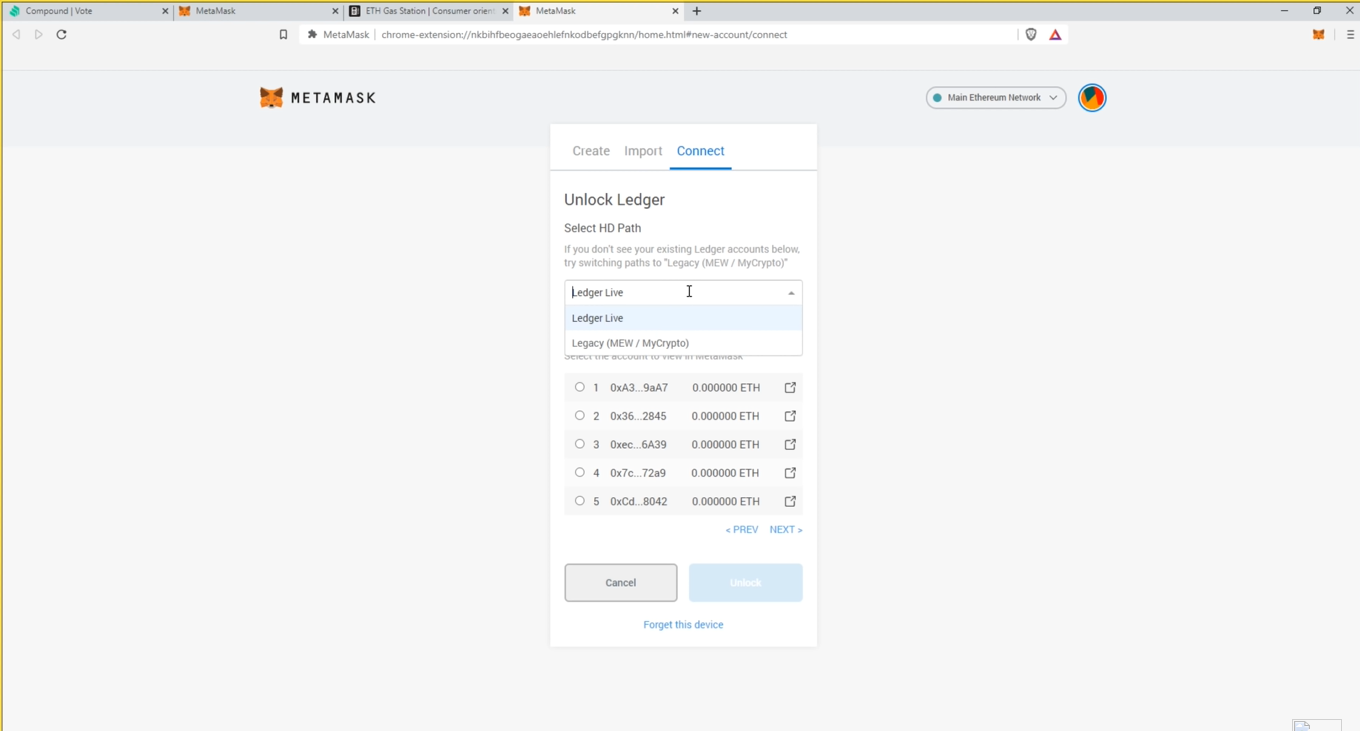Switch to ETH Gas Station browser tab
This screenshot has height=731, width=1360.
(x=428, y=11)
